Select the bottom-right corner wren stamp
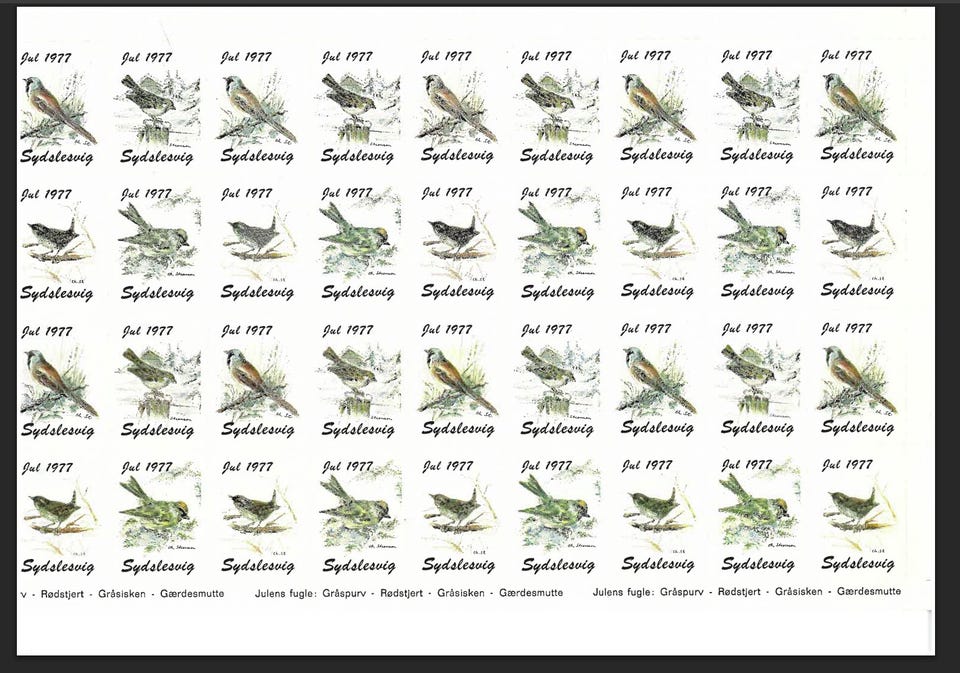Image resolution: width=960 pixels, height=673 pixels. click(858, 514)
